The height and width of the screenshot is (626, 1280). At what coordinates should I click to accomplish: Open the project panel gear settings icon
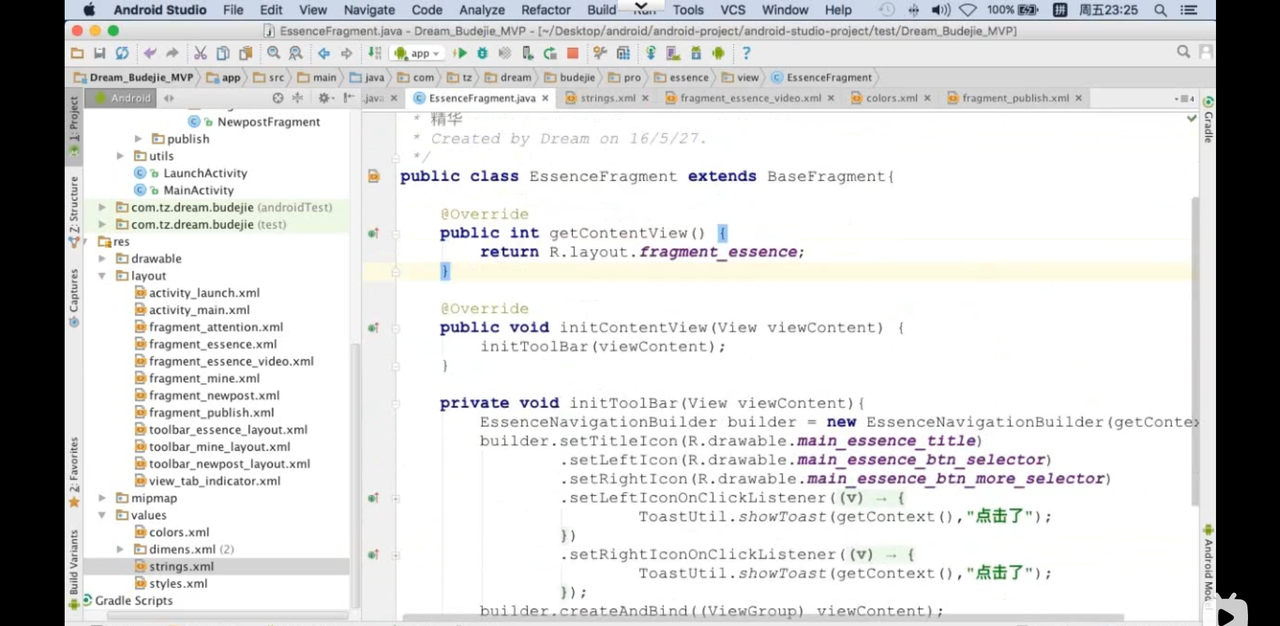(323, 98)
